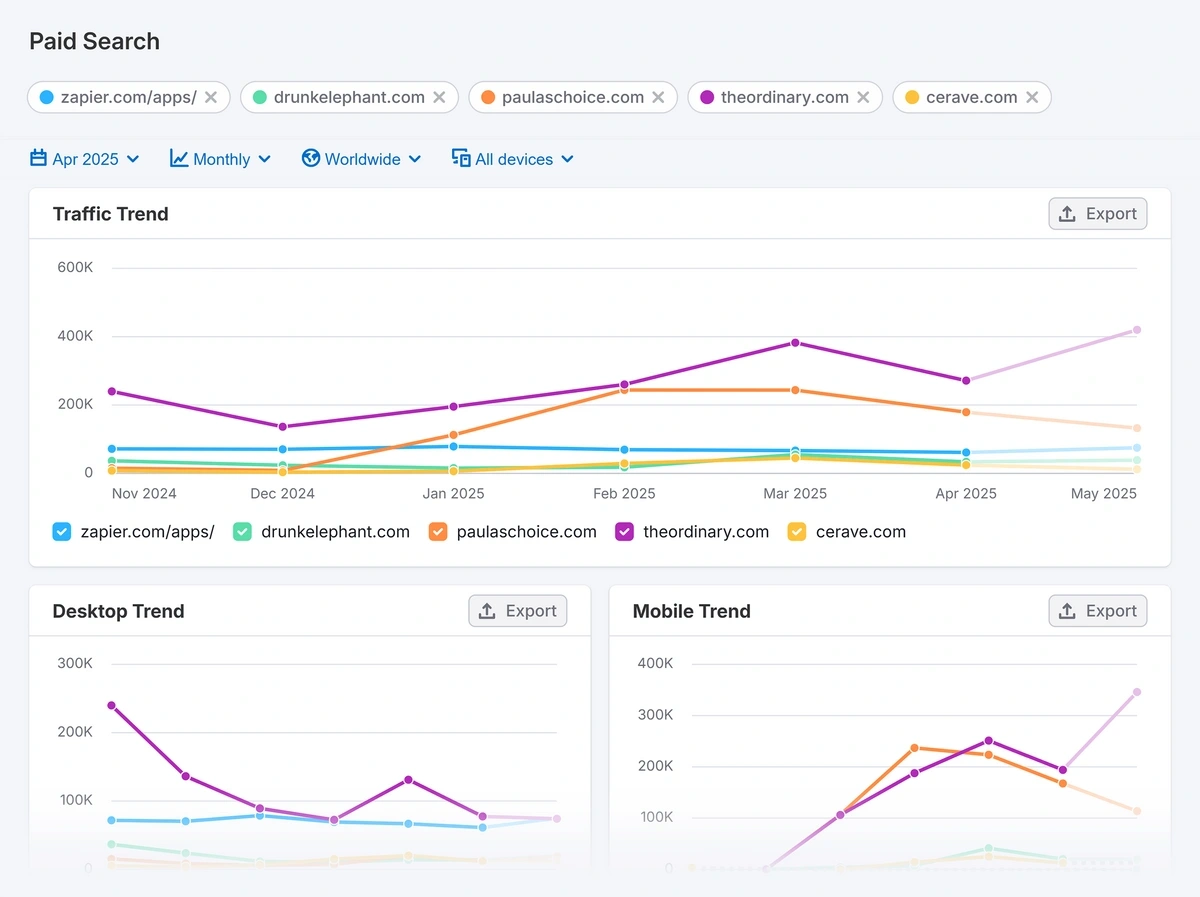Export the Traffic Trend chart
Image resolution: width=1200 pixels, height=897 pixels.
click(1098, 214)
